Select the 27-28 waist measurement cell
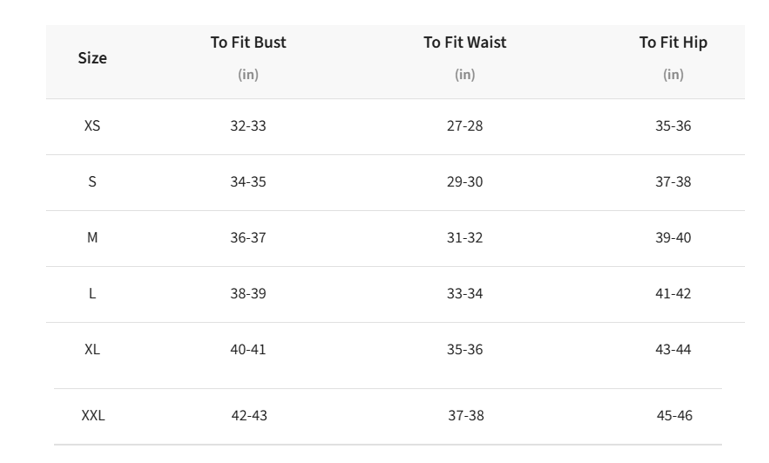The width and height of the screenshot is (769, 463). pyautogui.click(x=465, y=126)
